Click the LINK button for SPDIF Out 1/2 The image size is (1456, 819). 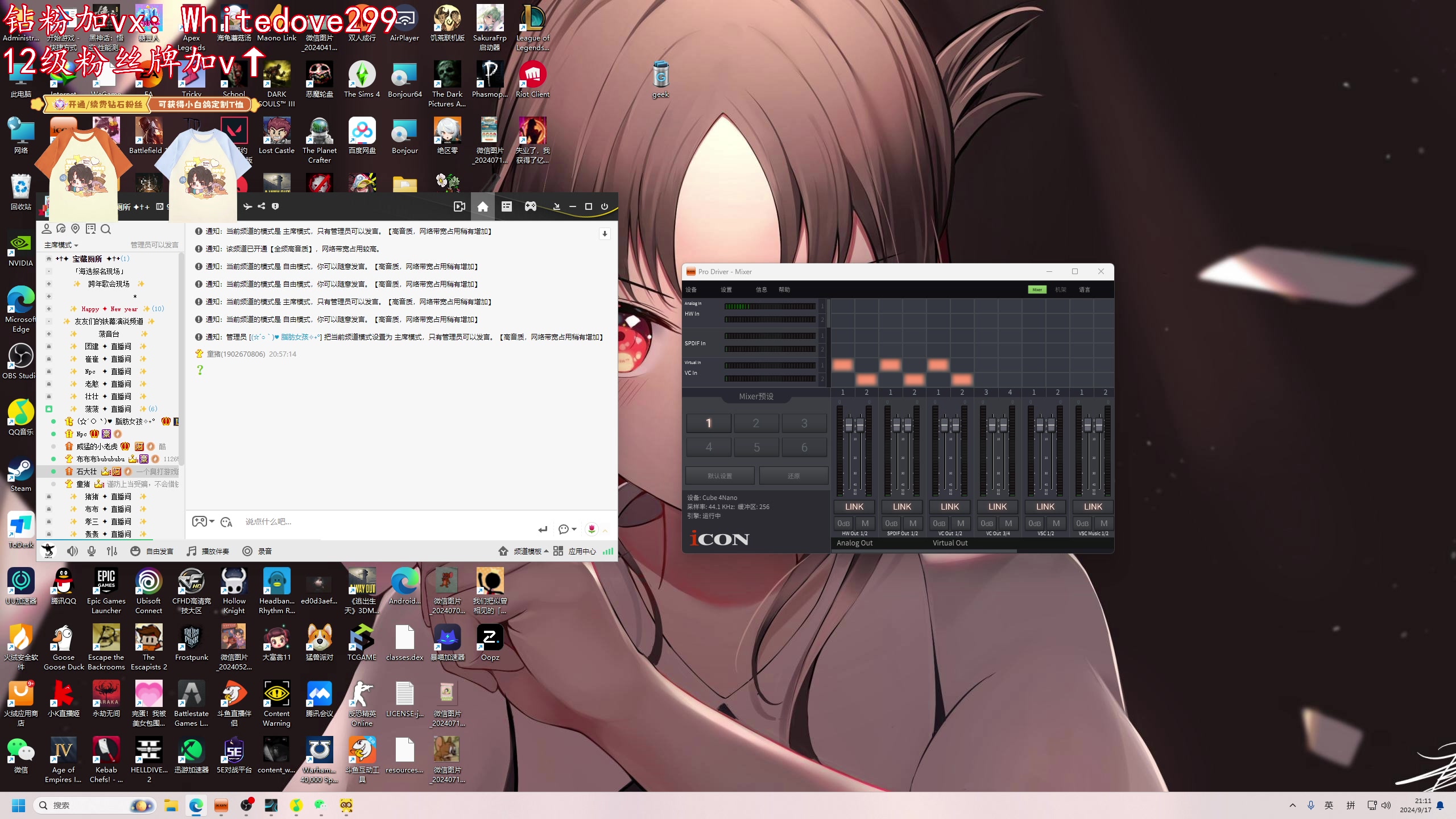pyautogui.click(x=902, y=506)
